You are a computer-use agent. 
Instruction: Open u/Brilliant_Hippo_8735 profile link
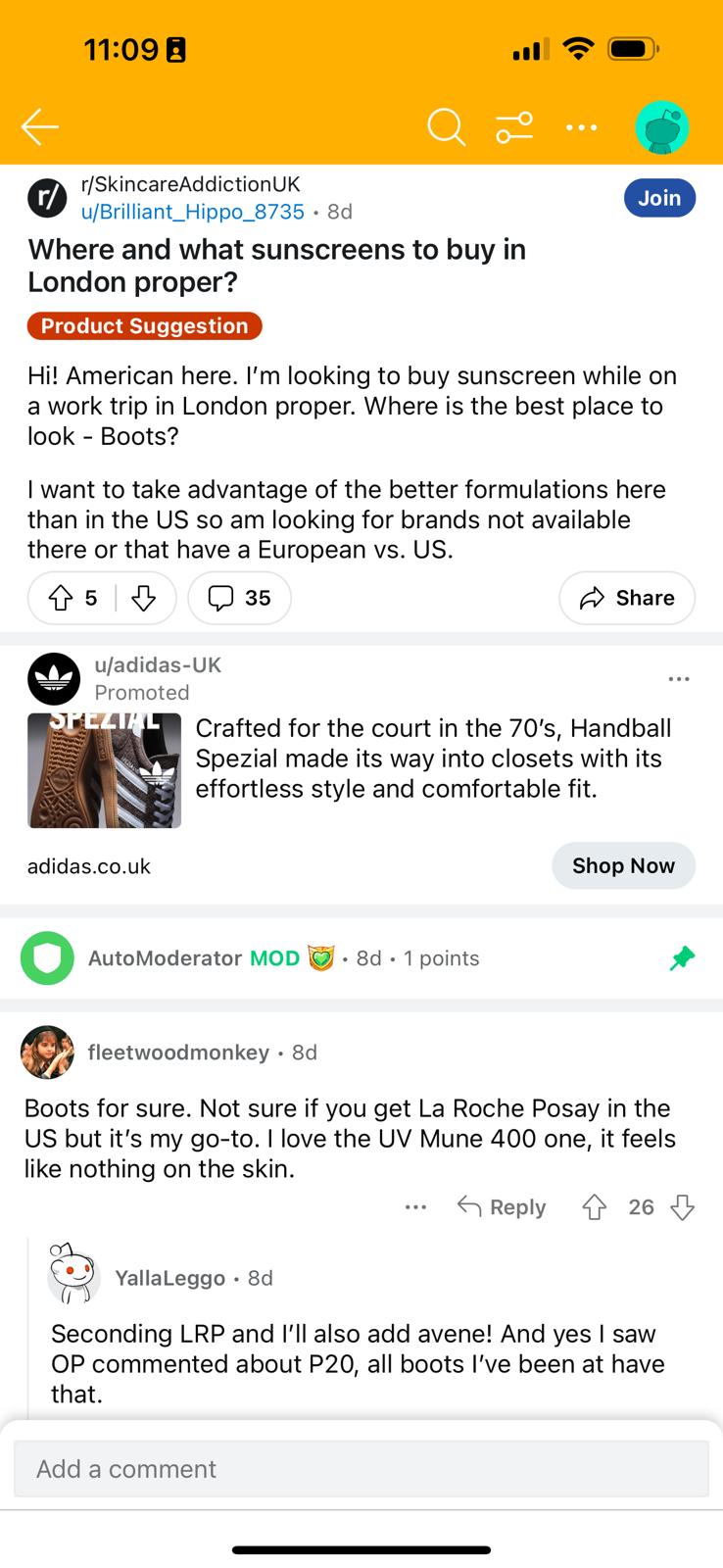point(193,212)
